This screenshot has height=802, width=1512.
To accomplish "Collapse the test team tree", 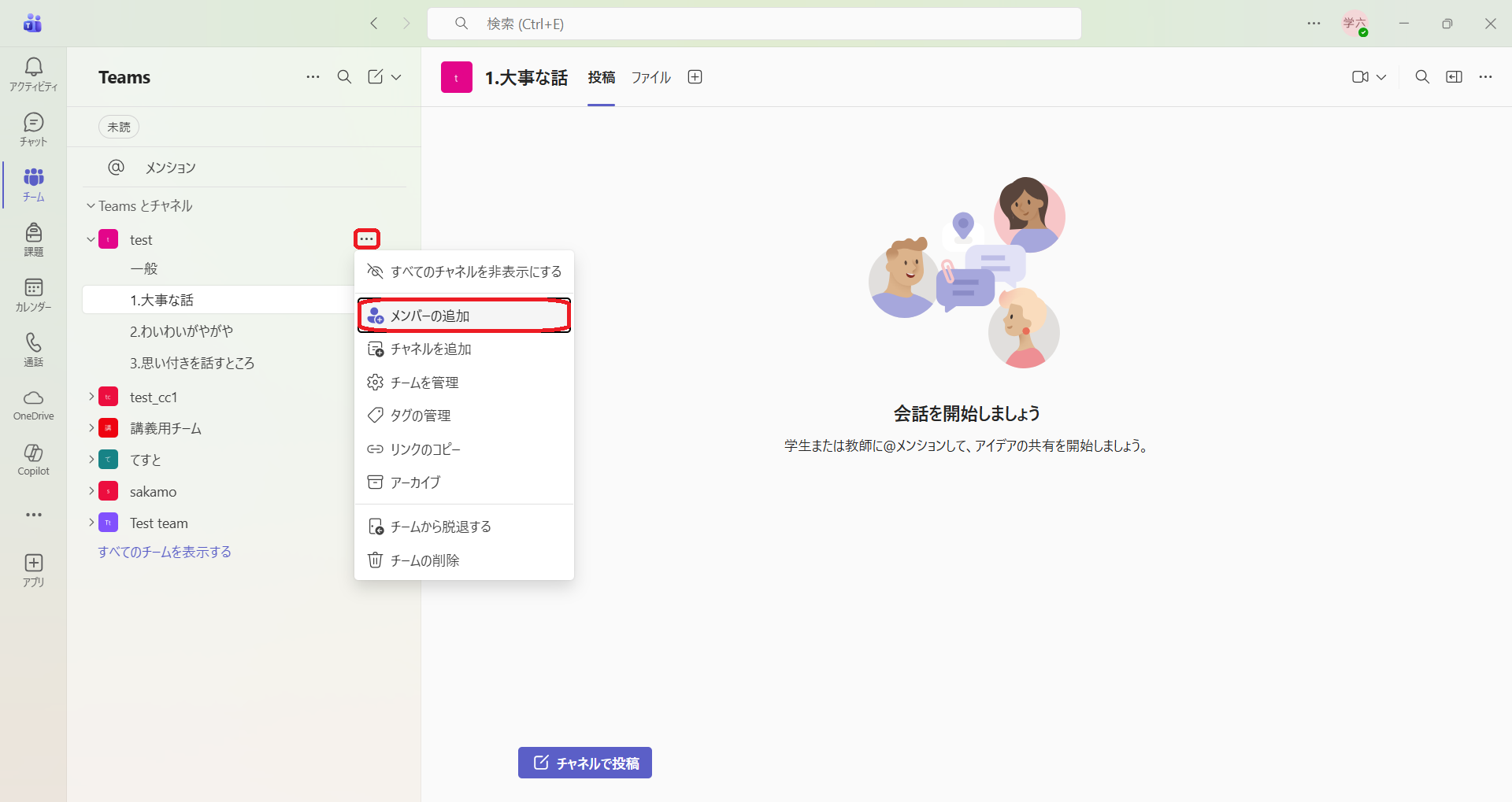I will coord(91,239).
